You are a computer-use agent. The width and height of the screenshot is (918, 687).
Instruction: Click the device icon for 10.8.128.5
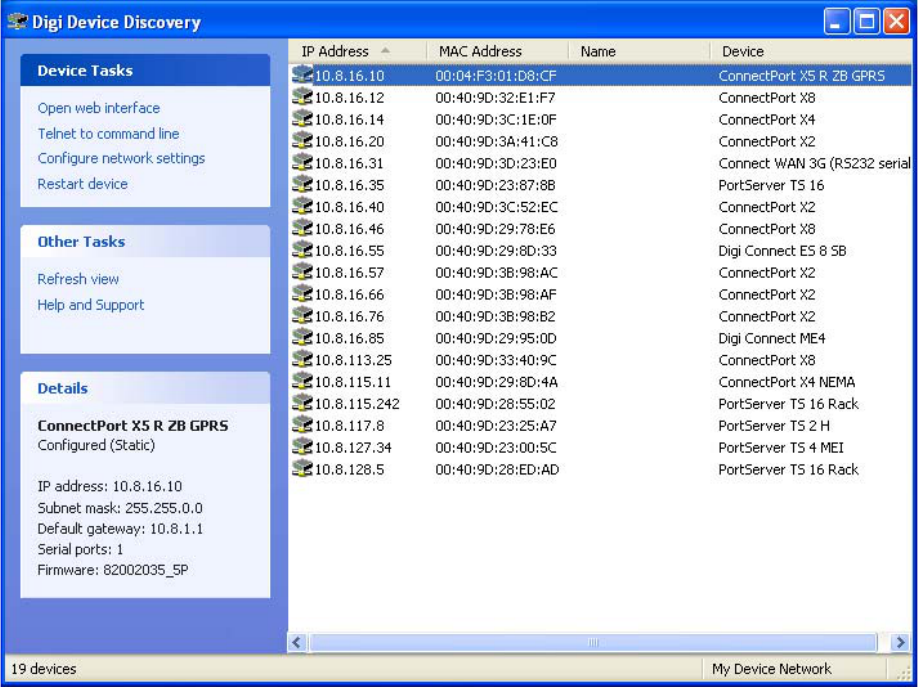pyautogui.click(x=302, y=469)
